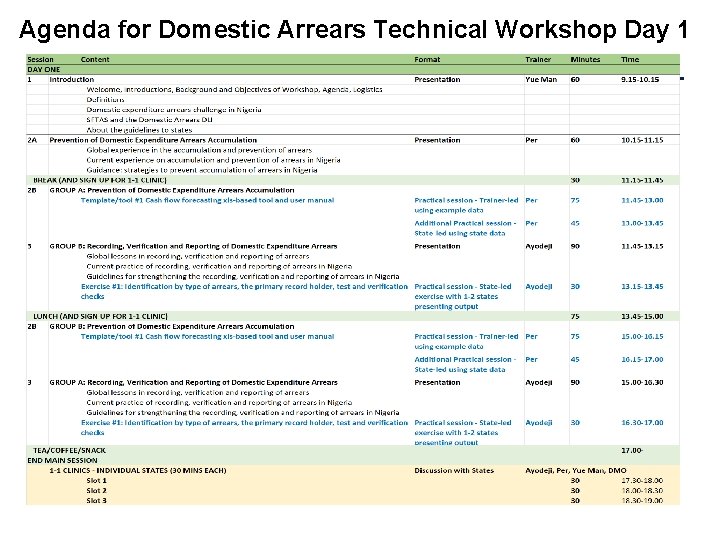Select the 15.00-16.15 time cell
Screen dimensions: 720x540
[x=642, y=337]
